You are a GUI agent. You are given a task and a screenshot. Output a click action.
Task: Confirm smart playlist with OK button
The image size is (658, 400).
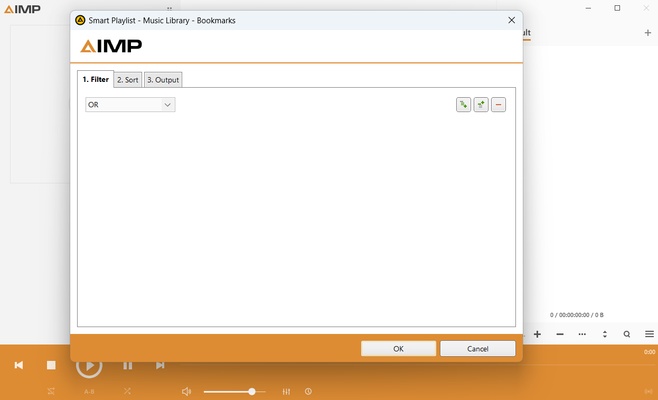(398, 348)
